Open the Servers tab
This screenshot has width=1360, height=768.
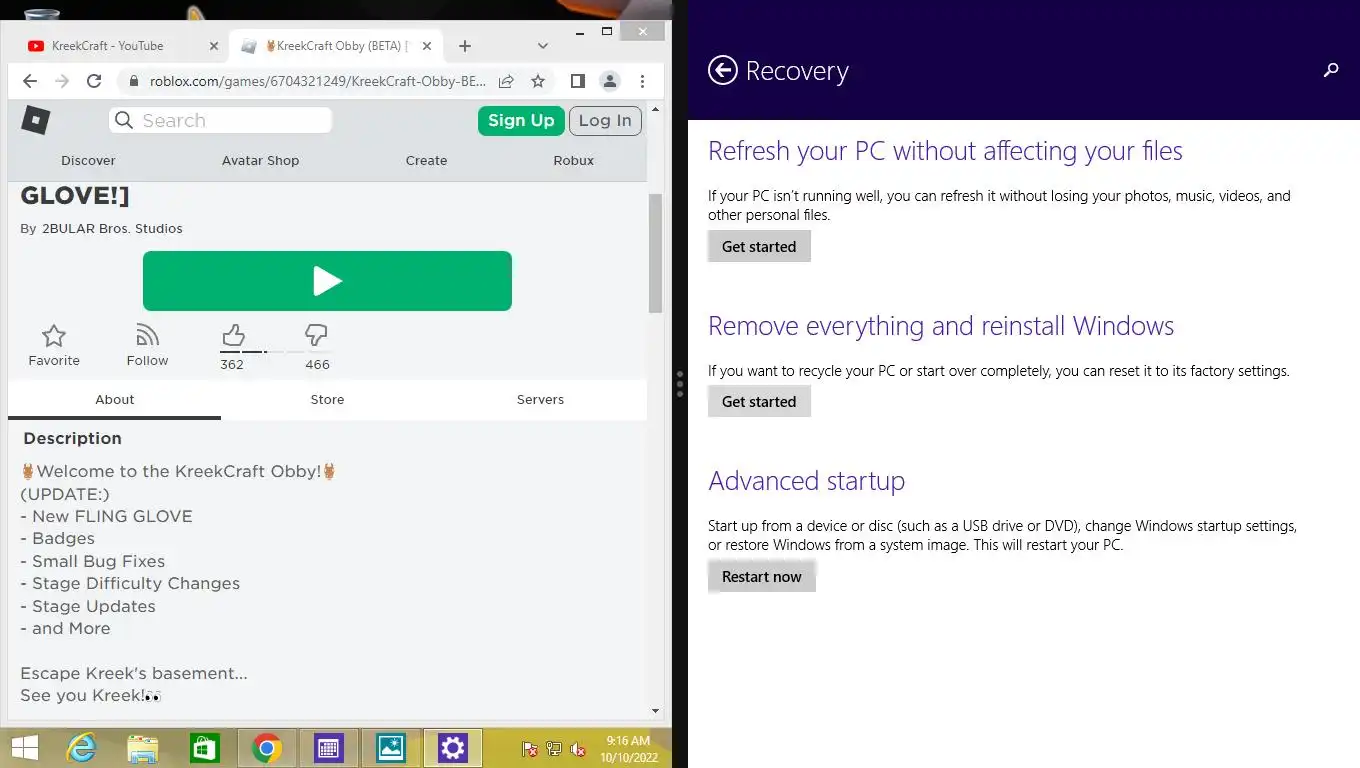[540, 399]
